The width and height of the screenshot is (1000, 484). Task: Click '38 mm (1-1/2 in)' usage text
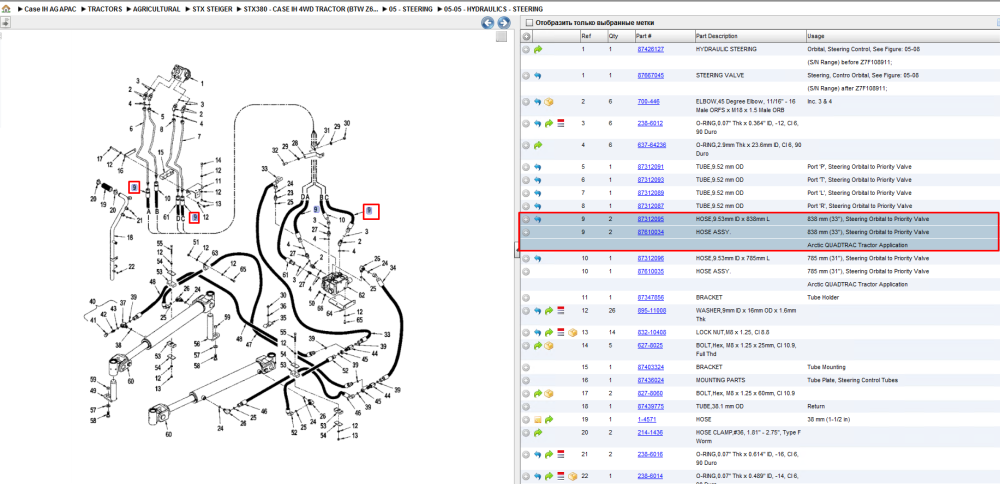829,420
